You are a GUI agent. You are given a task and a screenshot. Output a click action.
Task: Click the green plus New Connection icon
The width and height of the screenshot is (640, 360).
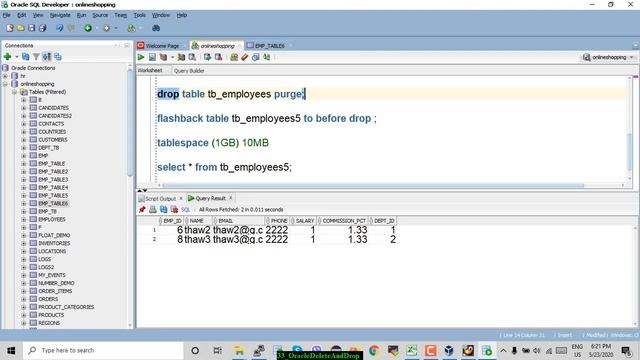(7, 57)
